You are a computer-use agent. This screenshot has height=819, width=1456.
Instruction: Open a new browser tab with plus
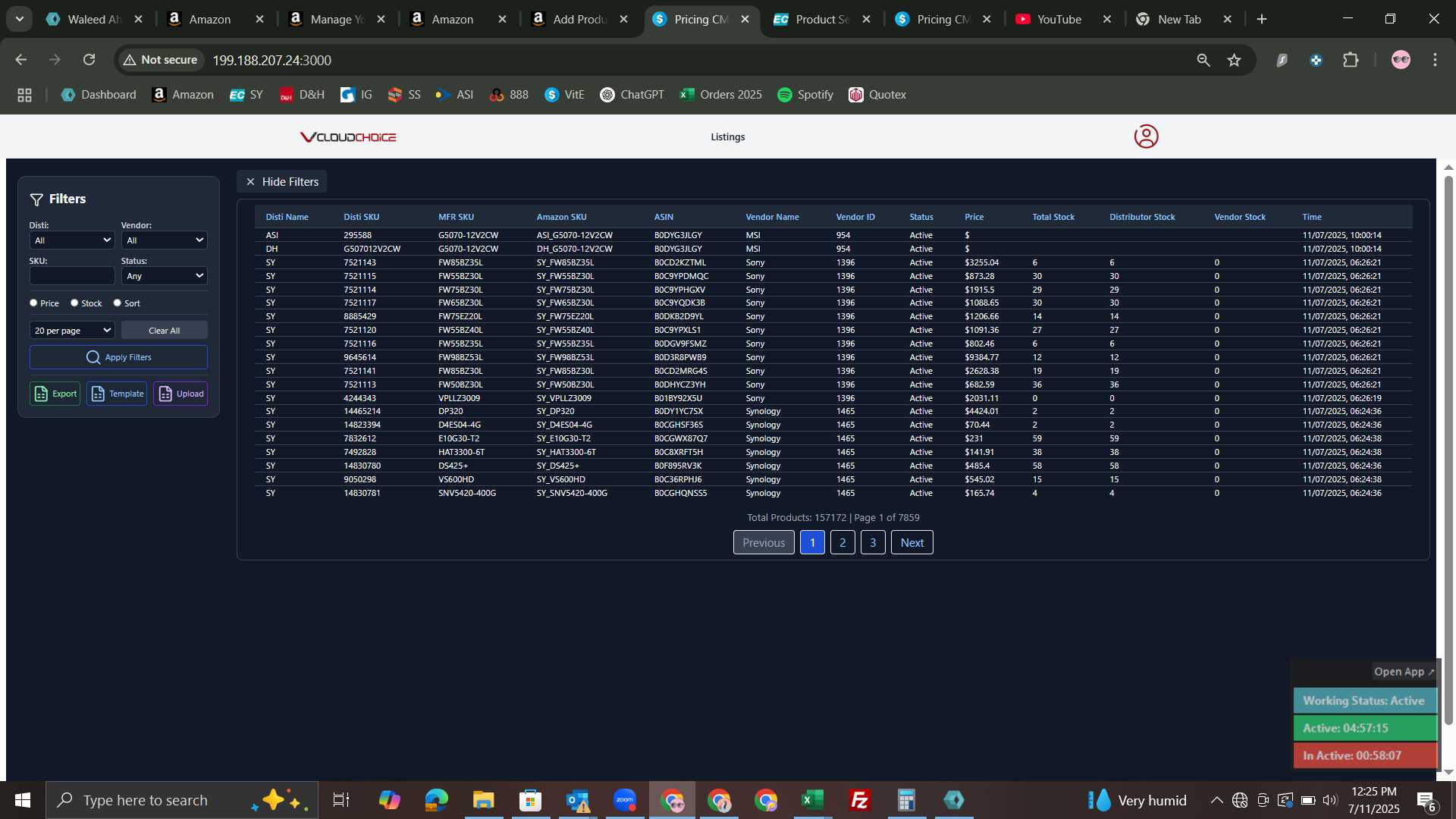[1262, 20]
